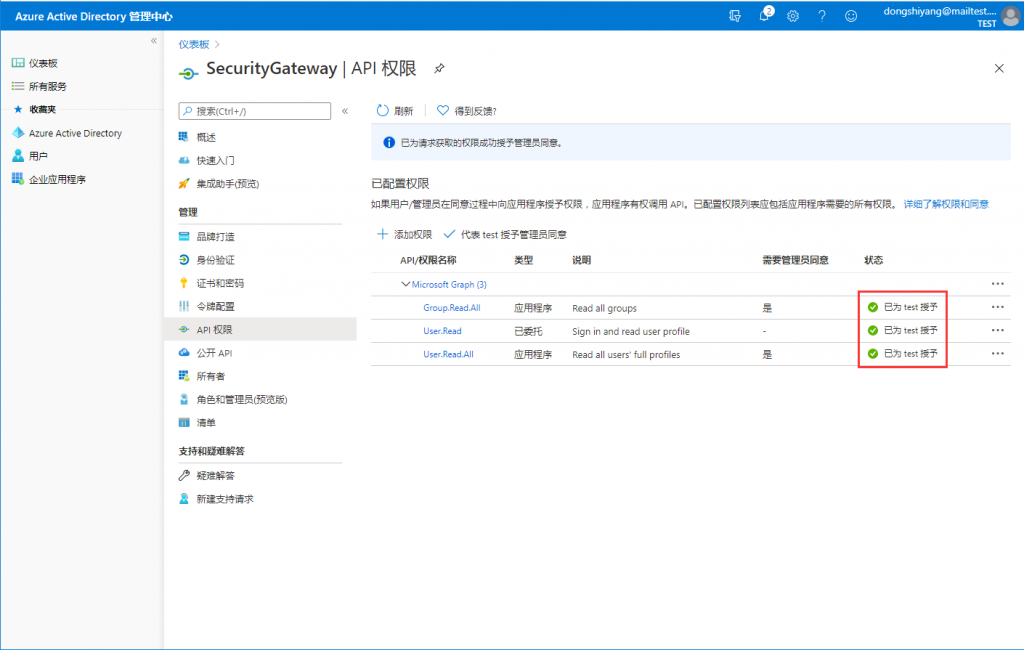Open the help question mark icon
Viewport: 1024px width, 650px height.
click(x=822, y=16)
